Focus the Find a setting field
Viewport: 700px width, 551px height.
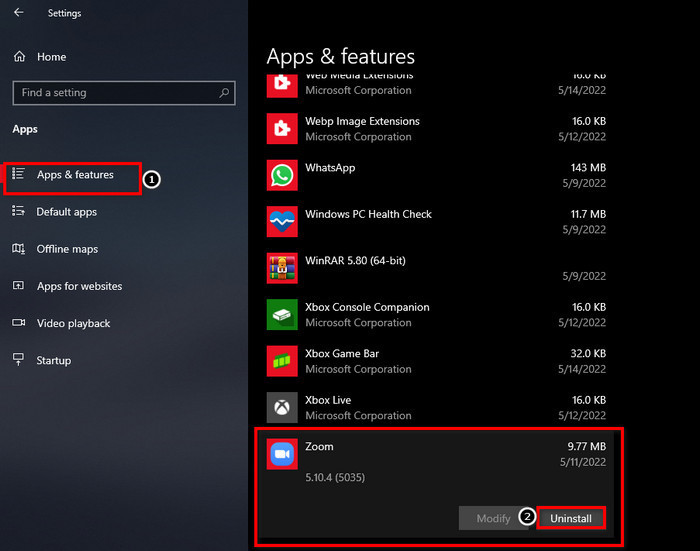[x=124, y=93]
